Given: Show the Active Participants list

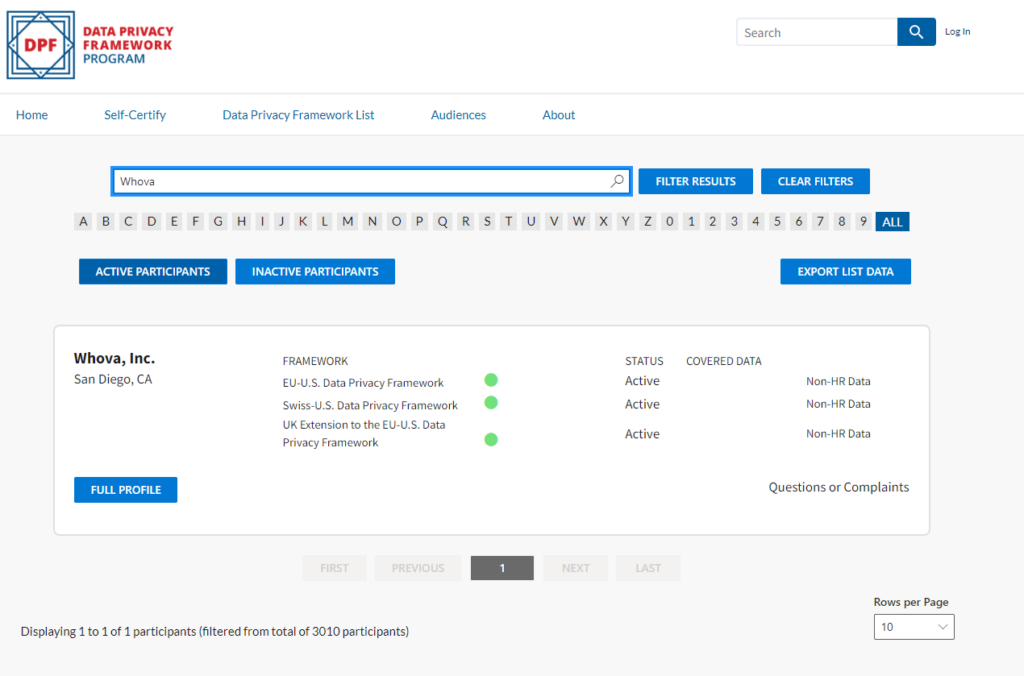Looking at the screenshot, I should click(153, 271).
